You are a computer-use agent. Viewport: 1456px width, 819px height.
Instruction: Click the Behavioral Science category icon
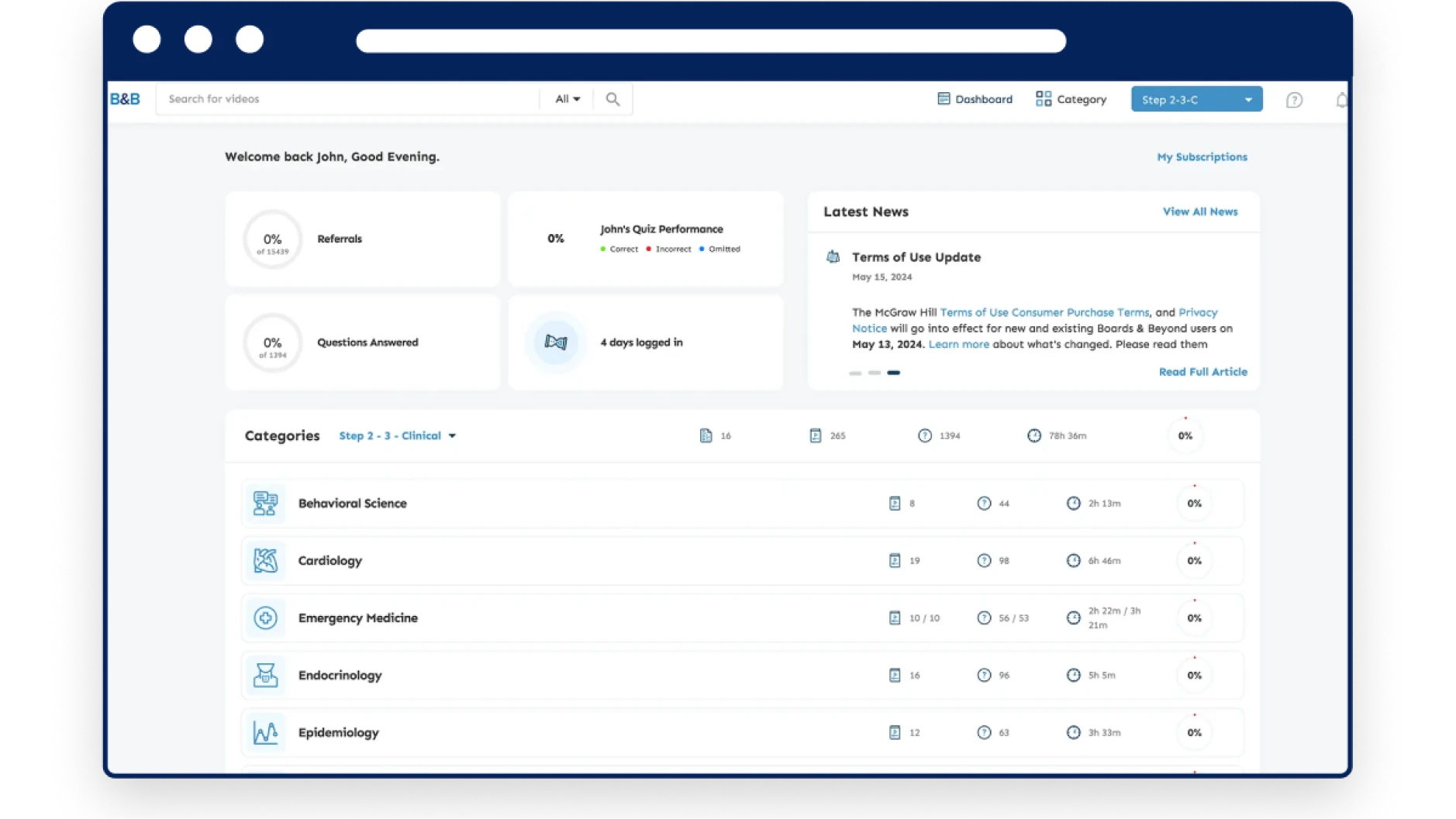265,504
